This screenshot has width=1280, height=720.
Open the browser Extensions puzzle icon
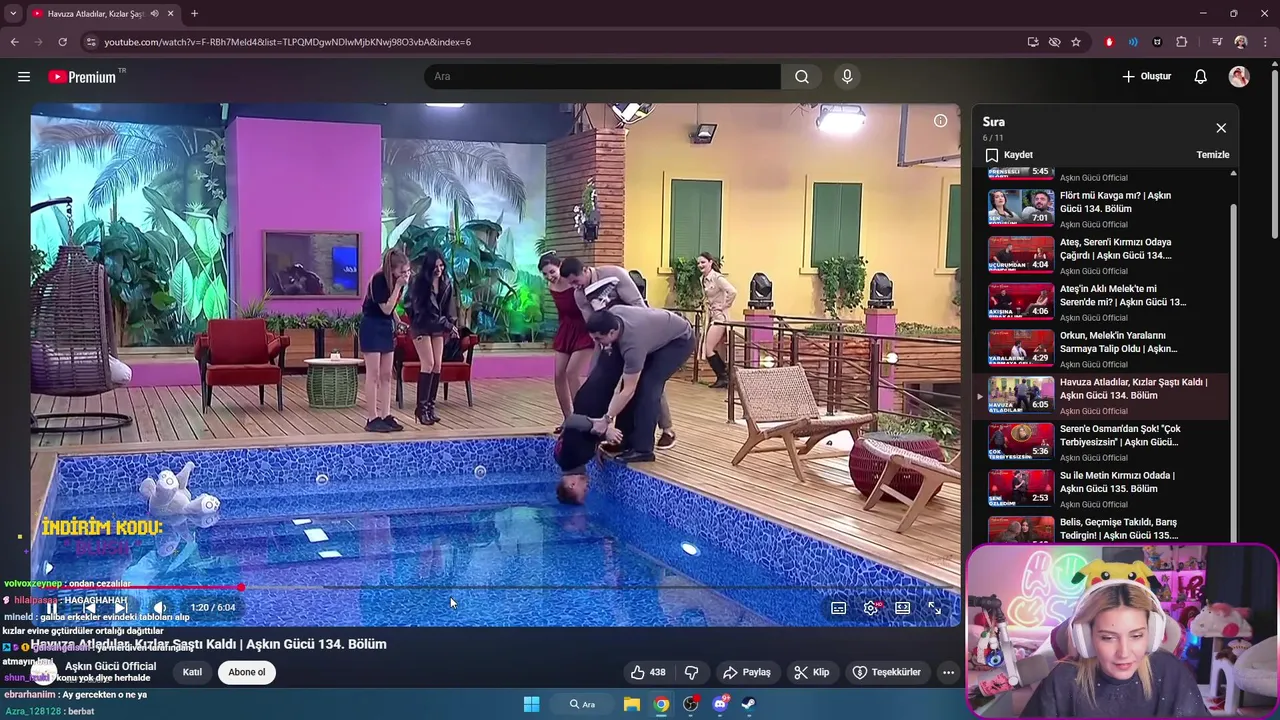pyautogui.click(x=1182, y=42)
